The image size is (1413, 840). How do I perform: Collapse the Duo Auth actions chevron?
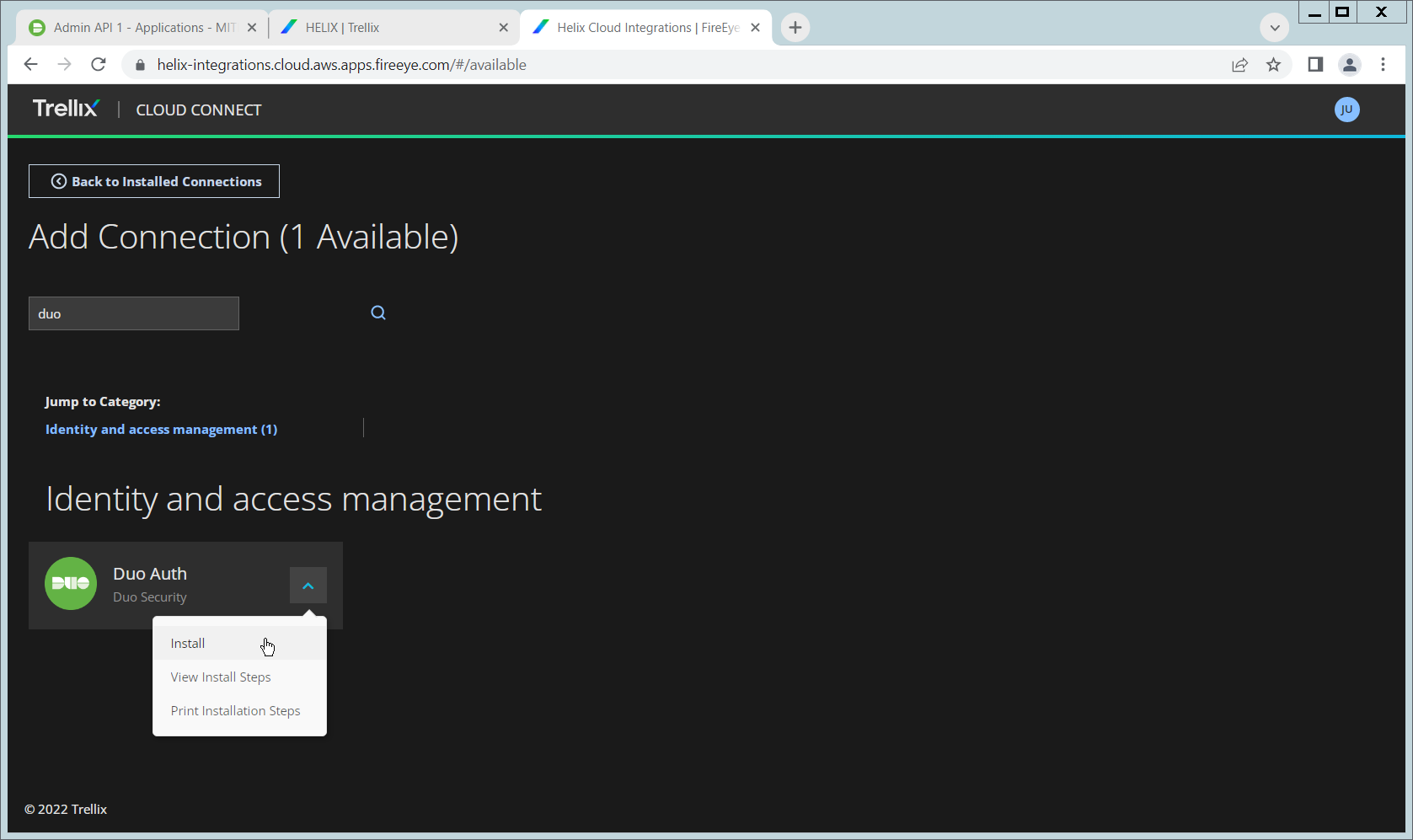pyautogui.click(x=308, y=586)
